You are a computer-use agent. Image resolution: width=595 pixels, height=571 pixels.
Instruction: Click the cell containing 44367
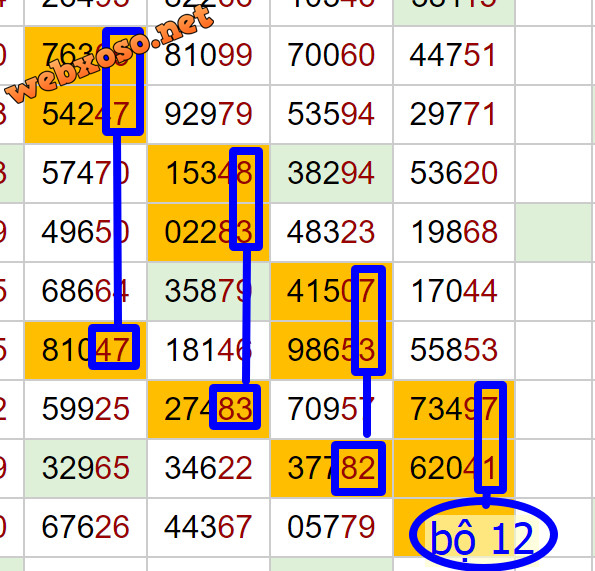(208, 527)
